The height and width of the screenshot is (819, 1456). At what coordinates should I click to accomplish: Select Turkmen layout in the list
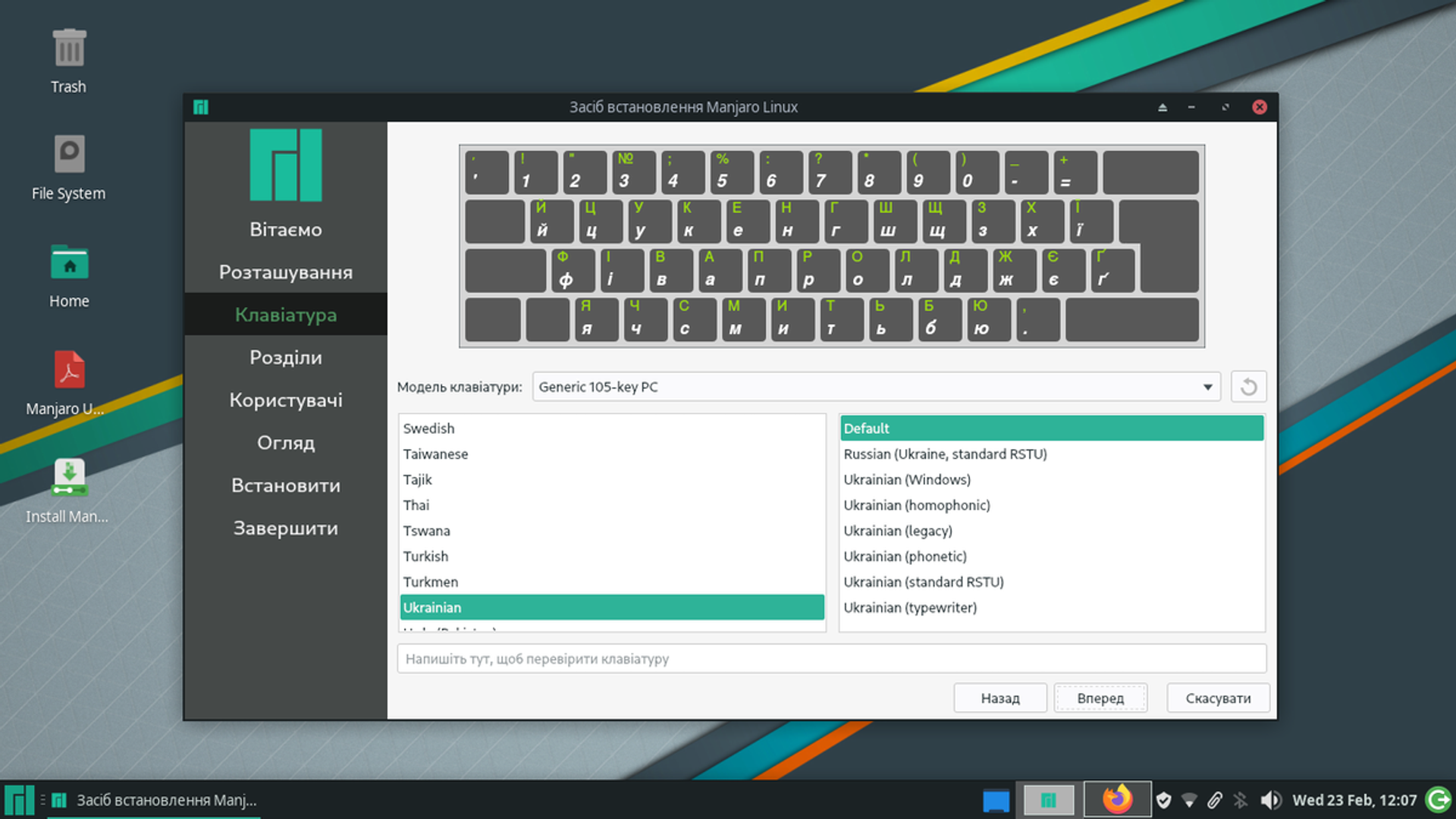click(x=612, y=582)
